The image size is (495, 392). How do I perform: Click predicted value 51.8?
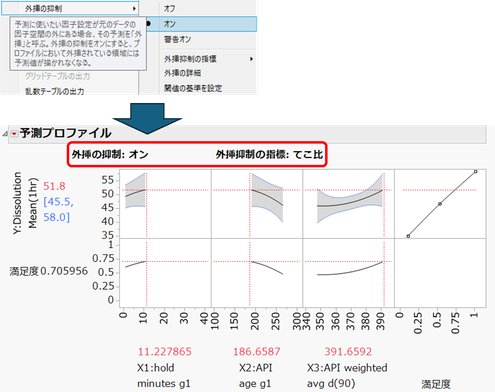(54, 186)
